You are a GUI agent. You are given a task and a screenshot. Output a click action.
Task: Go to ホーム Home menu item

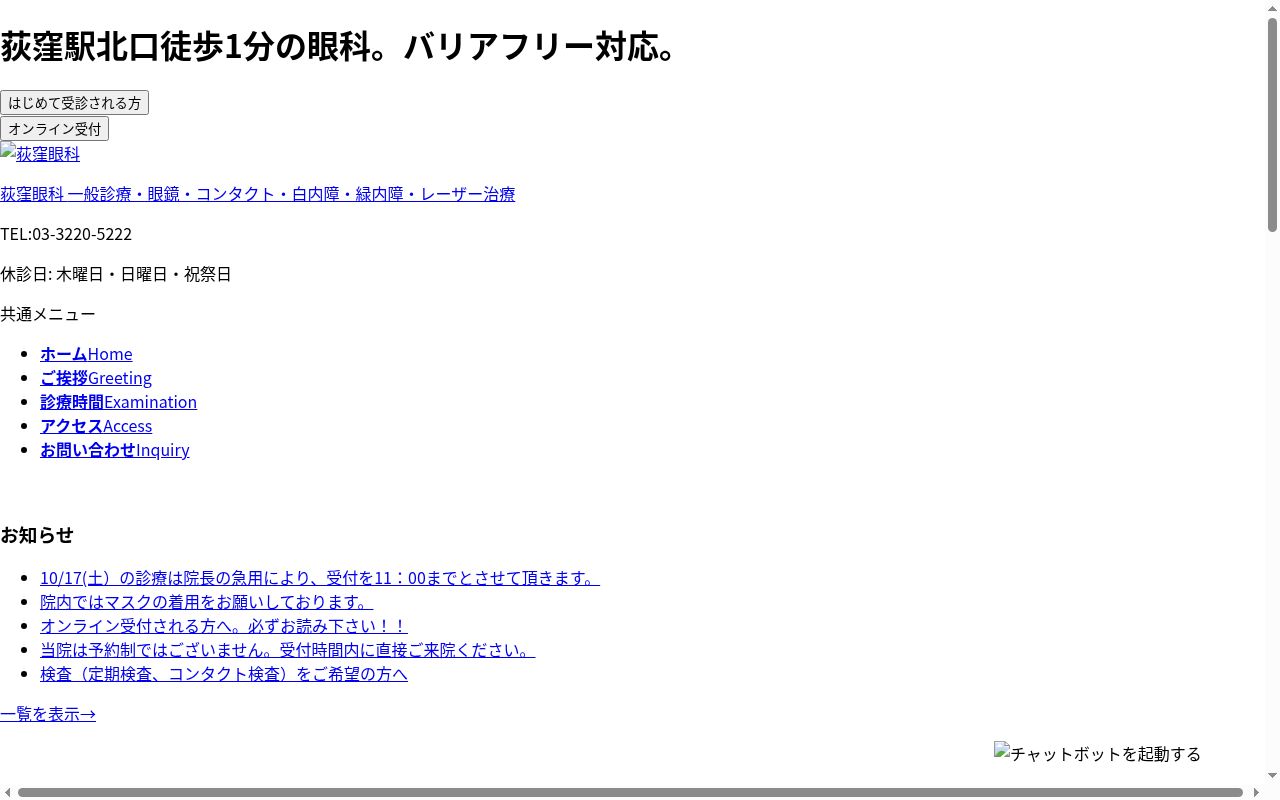86,354
